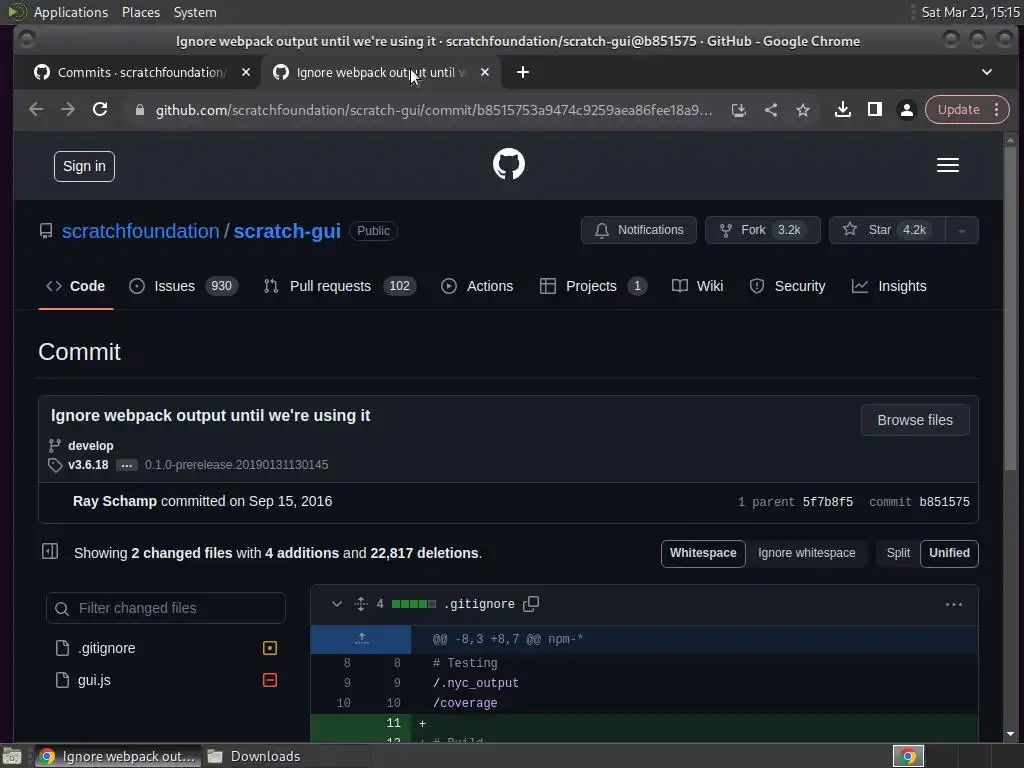This screenshot has height=768, width=1024.
Task: Click the Filter changed files field
Action: 166,609
